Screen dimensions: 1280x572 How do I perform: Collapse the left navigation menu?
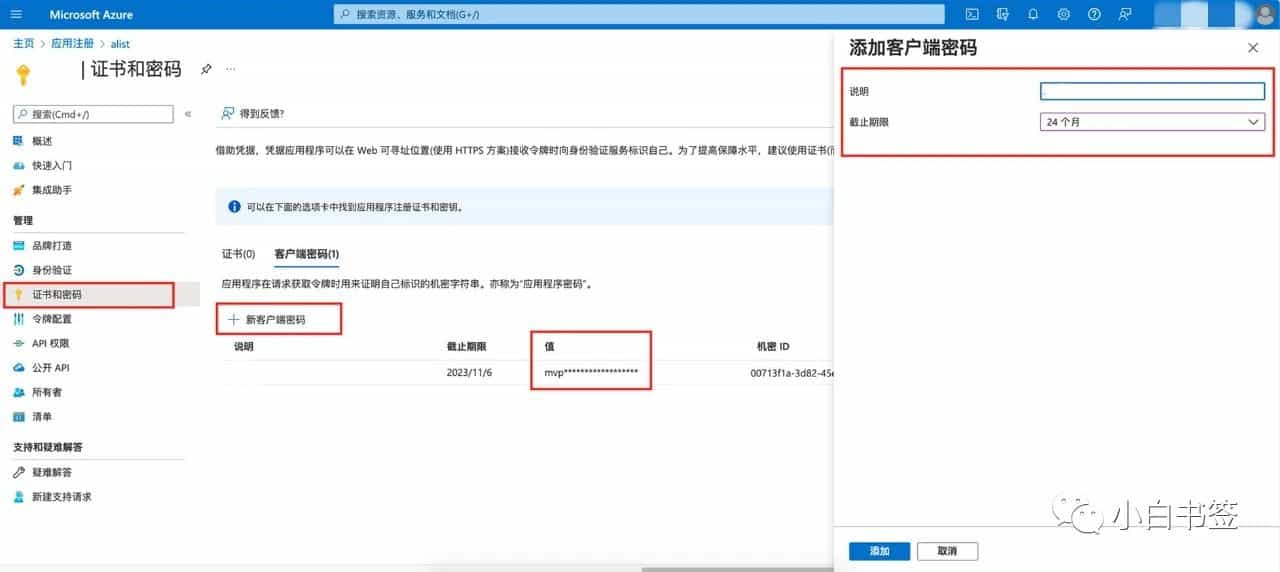188,114
